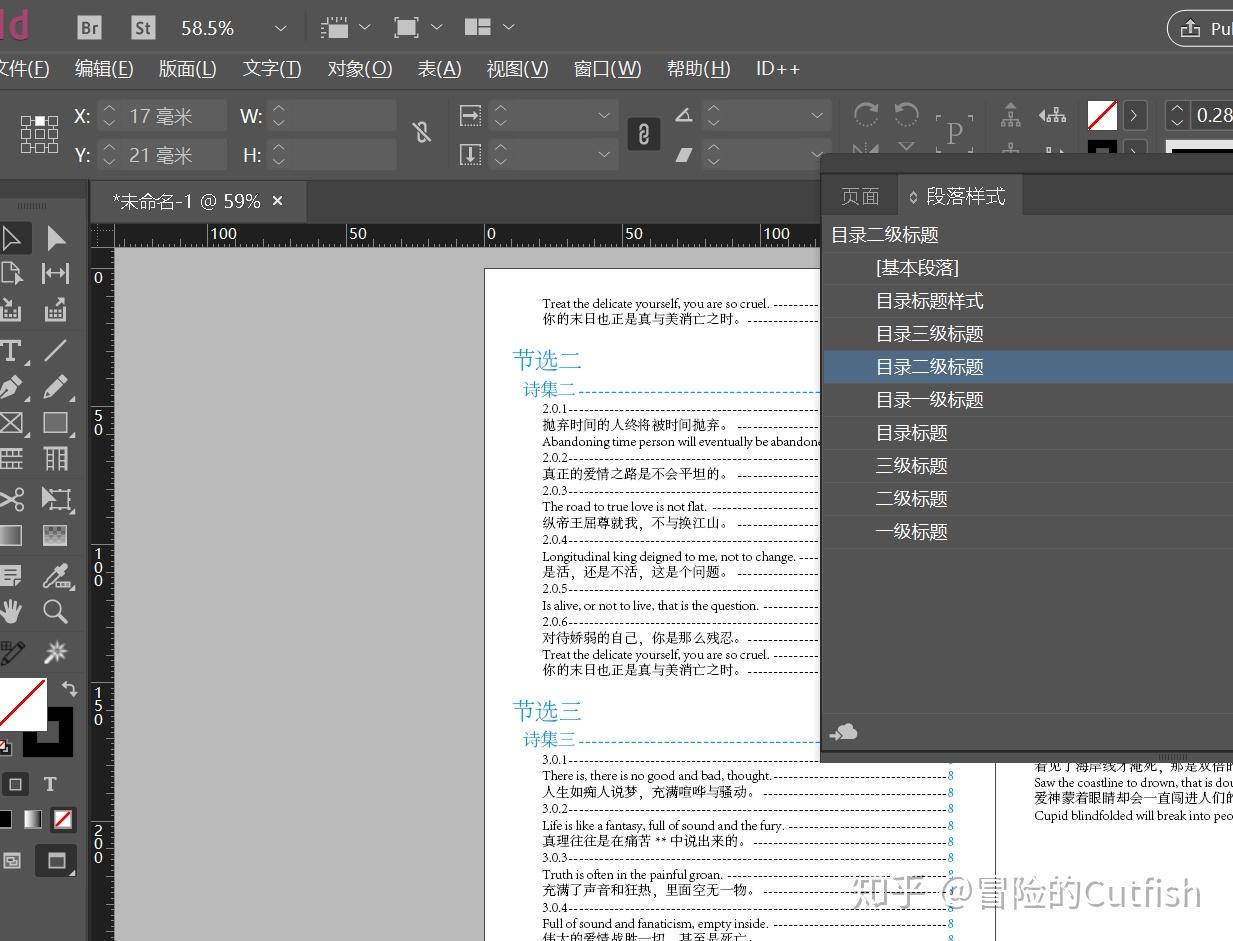Toggle the X and Y lock chain icon
The height and width of the screenshot is (941, 1233).
tap(643, 133)
